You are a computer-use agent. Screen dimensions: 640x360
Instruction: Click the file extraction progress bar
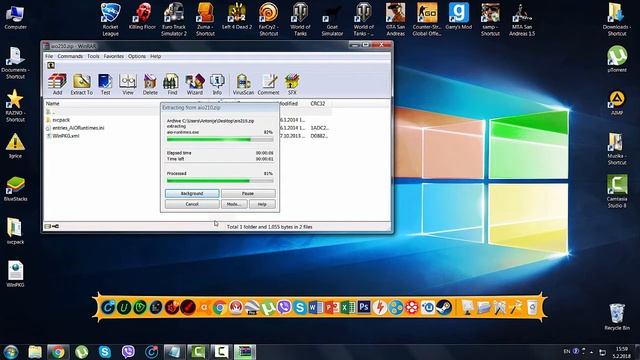220,140
